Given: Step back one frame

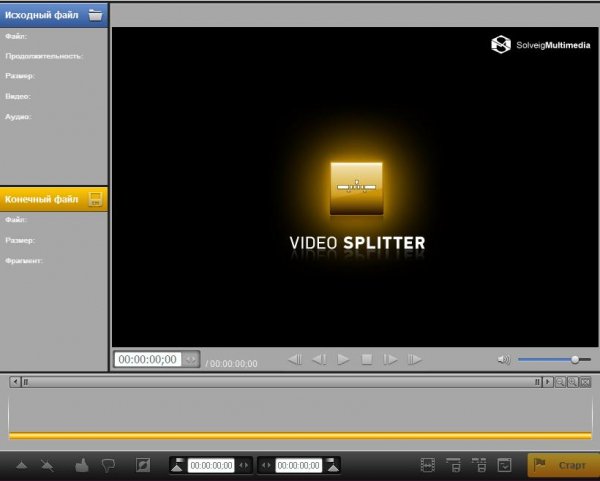Looking at the screenshot, I should [320, 359].
